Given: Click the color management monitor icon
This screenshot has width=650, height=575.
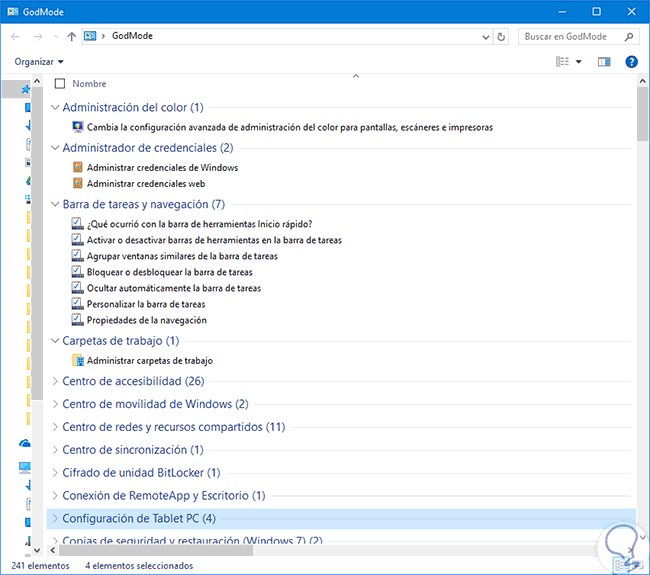Looking at the screenshot, I should coord(78,127).
